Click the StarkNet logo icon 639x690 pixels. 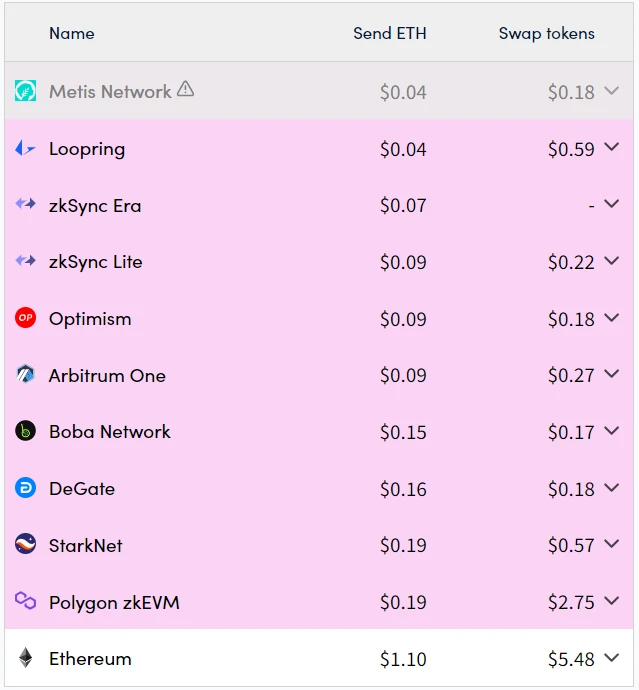tap(25, 544)
